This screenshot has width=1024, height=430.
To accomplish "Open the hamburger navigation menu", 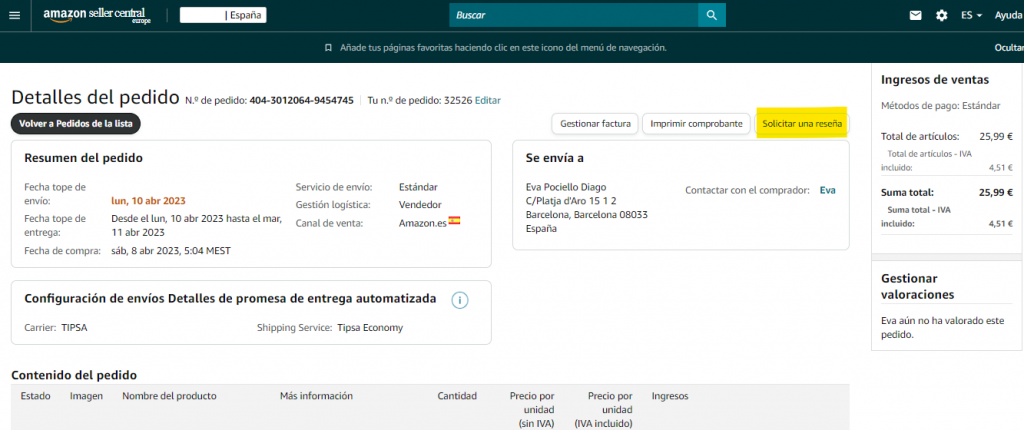I will (14, 15).
